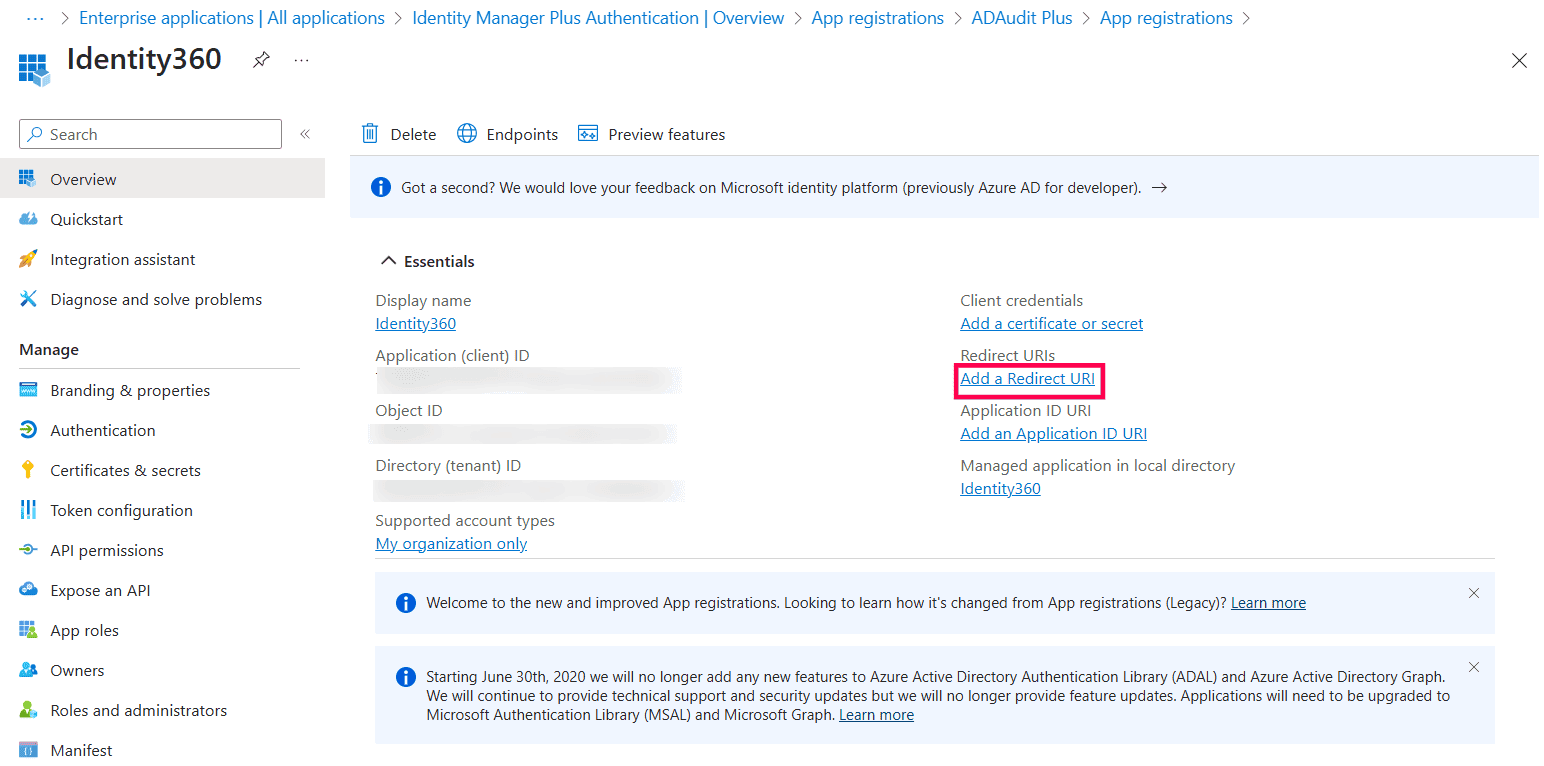Click the Integration assistant rocket icon
This screenshot has width=1544, height=766.
(28, 259)
